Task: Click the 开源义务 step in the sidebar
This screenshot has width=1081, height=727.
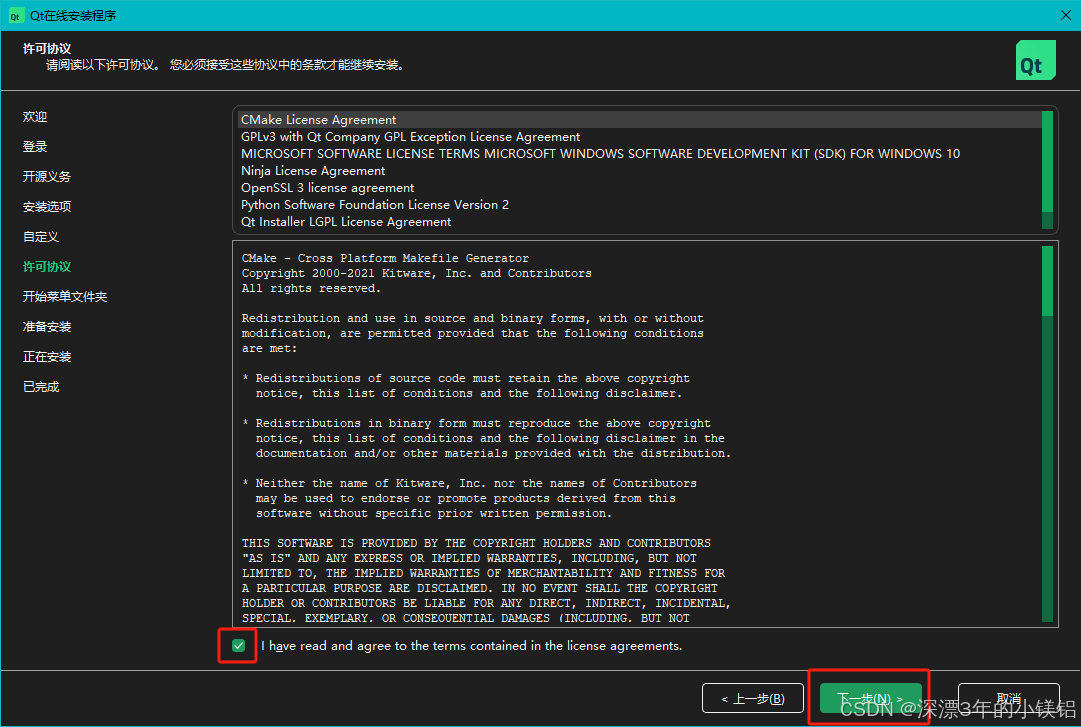Action: 47,177
